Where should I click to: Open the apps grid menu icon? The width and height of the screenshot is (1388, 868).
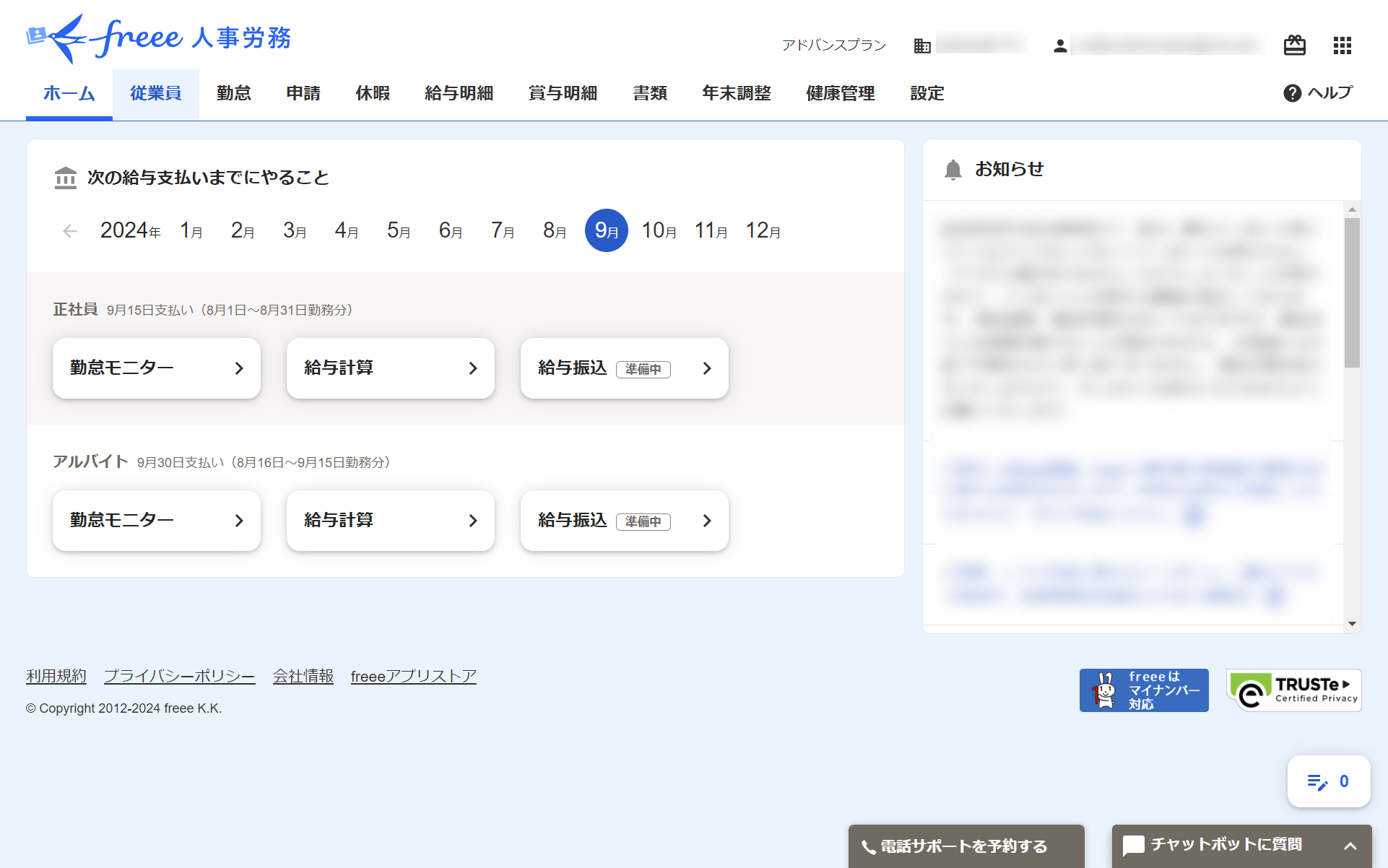[1342, 45]
